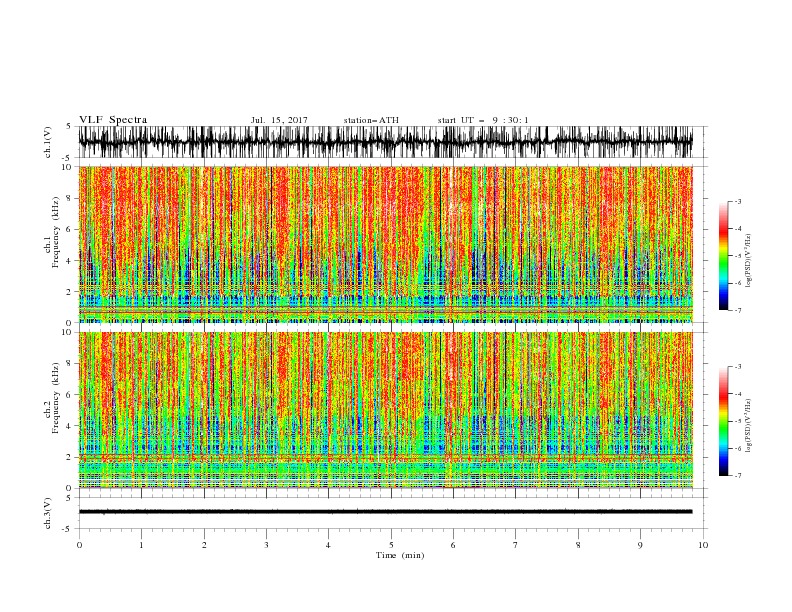This screenshot has height=612, width=792.
Task: Click time axis tick label "9"
Action: (x=640, y=545)
